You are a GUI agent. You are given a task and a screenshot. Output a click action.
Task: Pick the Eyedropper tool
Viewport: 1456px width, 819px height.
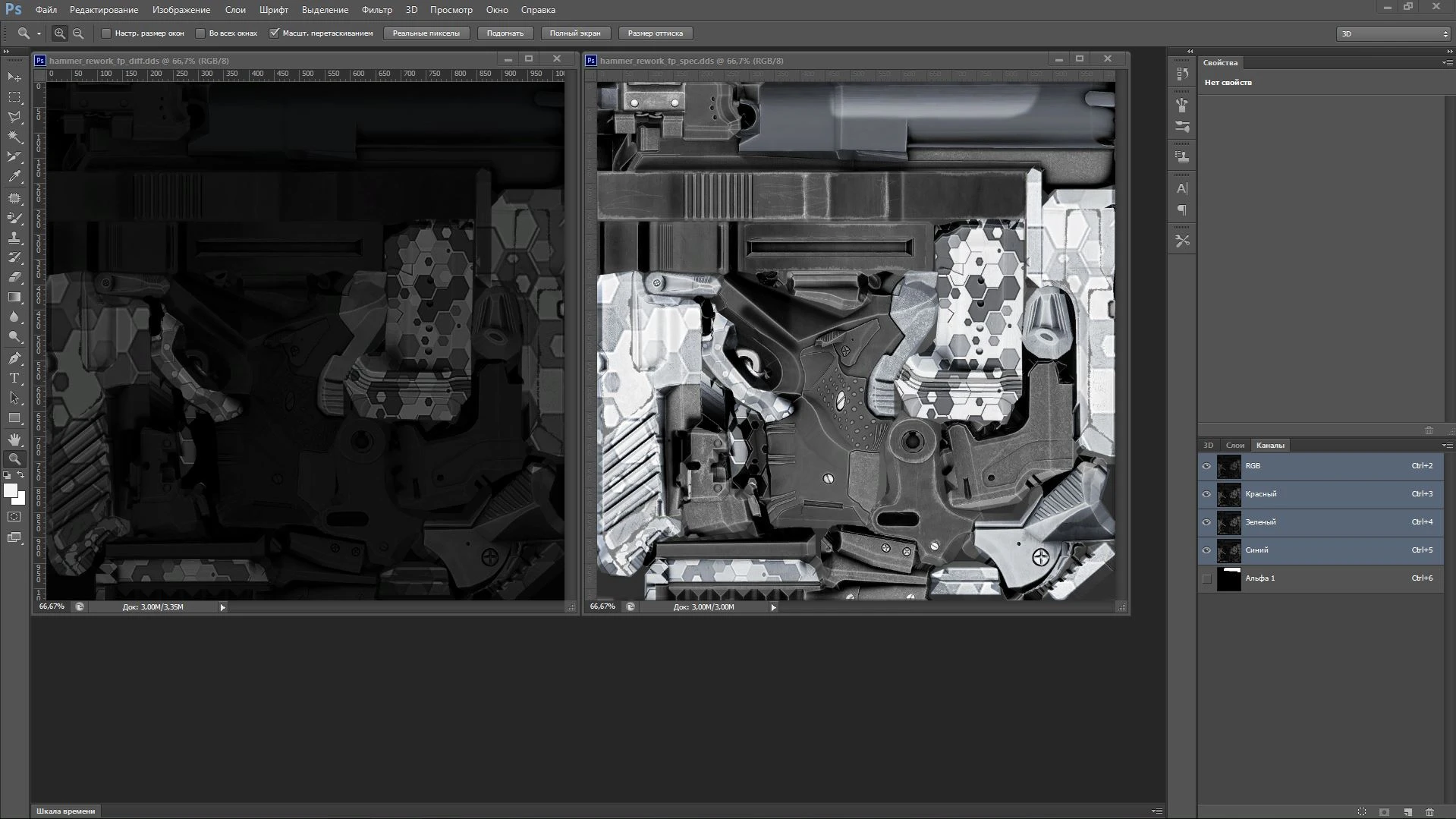pyautogui.click(x=14, y=177)
